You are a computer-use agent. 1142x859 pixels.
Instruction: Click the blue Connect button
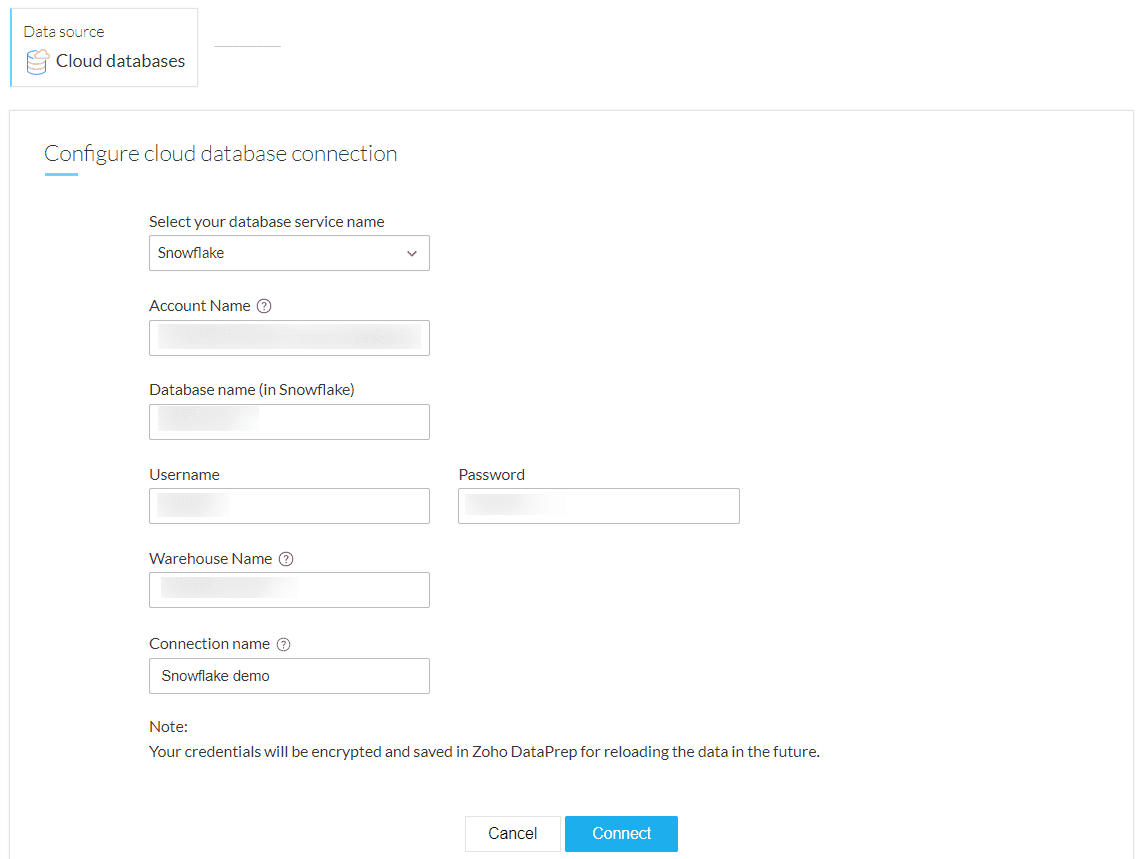(x=621, y=834)
